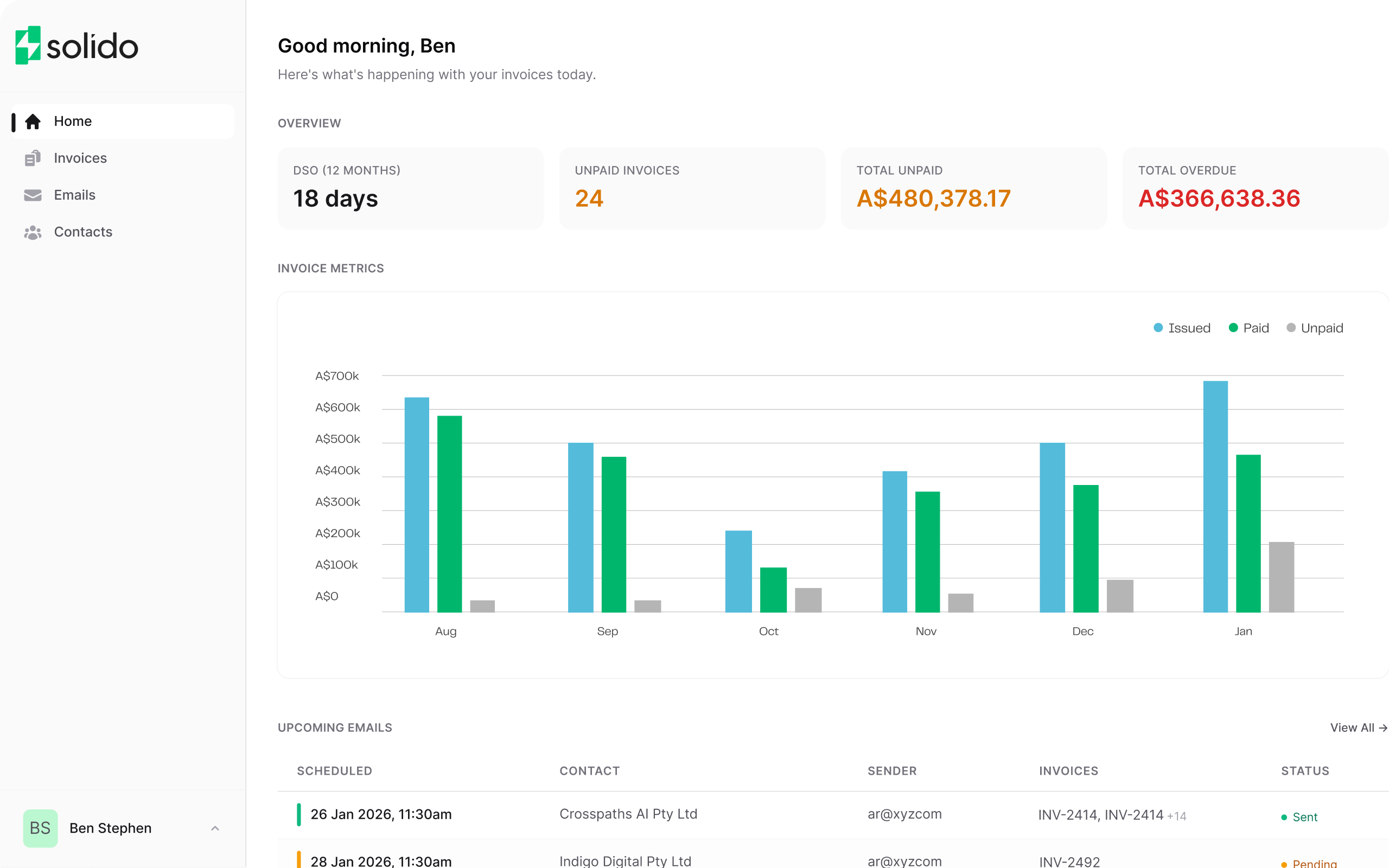1389x868 pixels.
Task: Click the green Sent status dot
Action: (1284, 817)
